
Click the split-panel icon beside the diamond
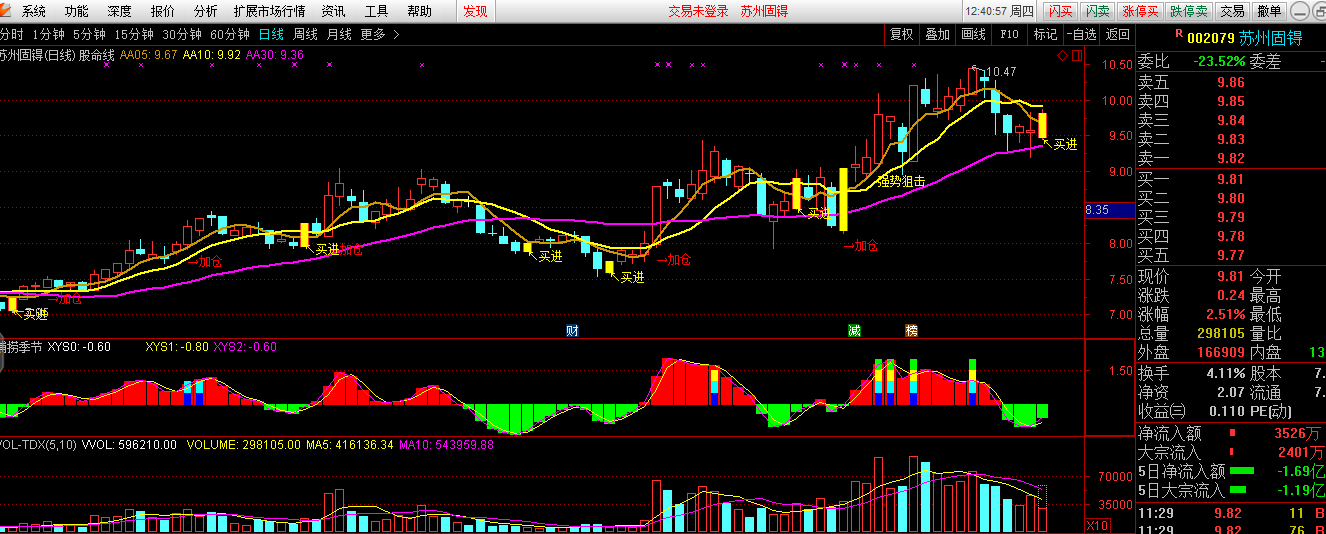click(1076, 56)
